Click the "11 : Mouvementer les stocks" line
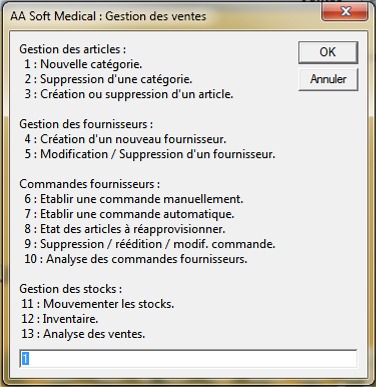376x387 pixels. [98, 304]
